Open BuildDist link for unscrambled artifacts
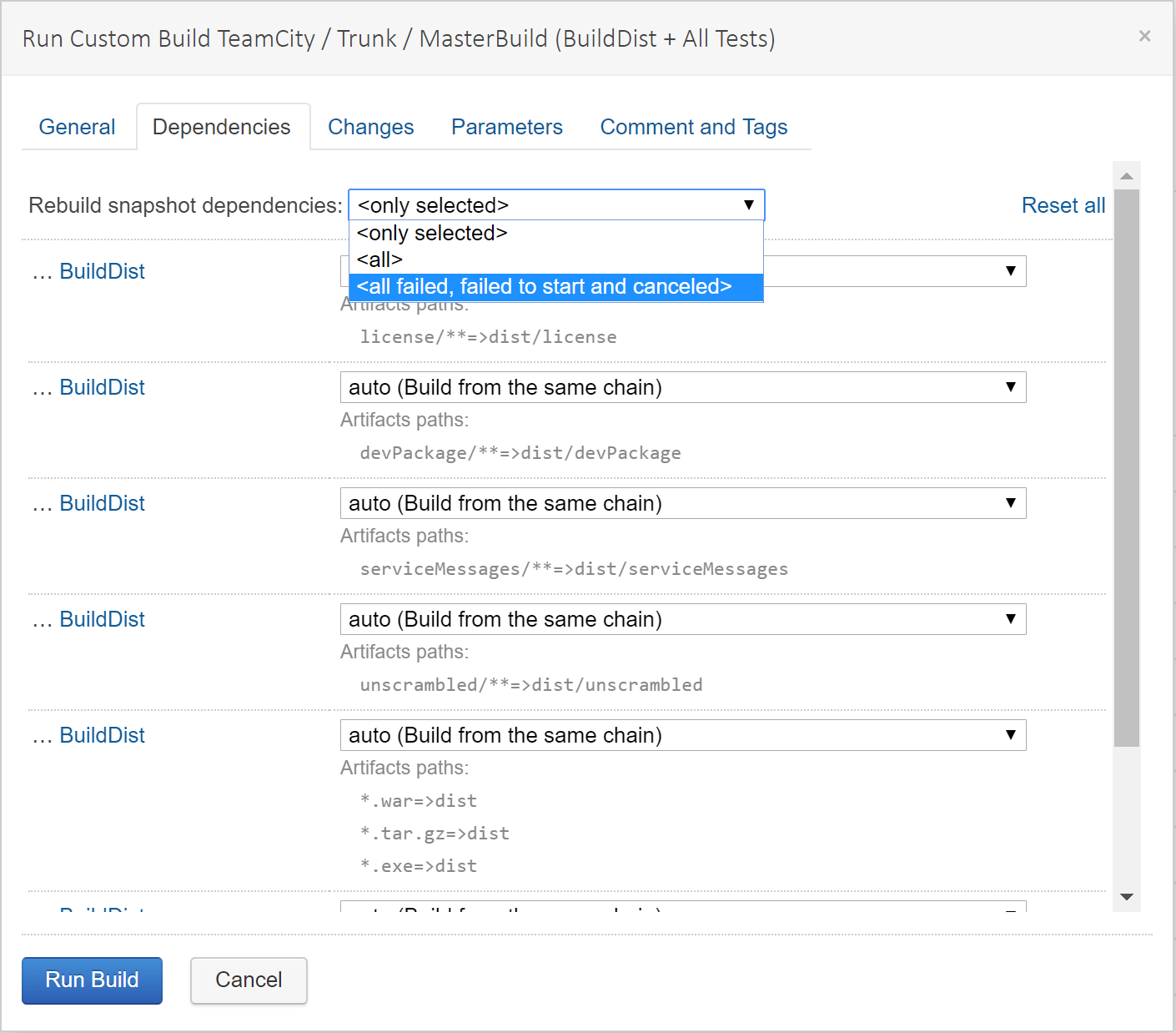The height and width of the screenshot is (1033, 1176). tap(102, 619)
